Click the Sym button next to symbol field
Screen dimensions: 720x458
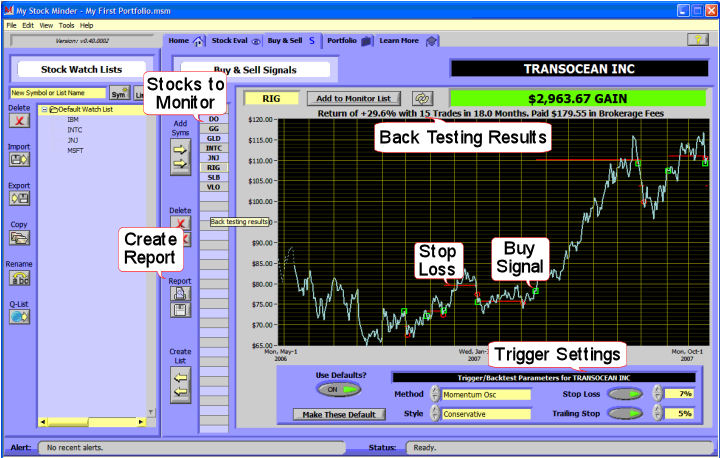[x=119, y=93]
